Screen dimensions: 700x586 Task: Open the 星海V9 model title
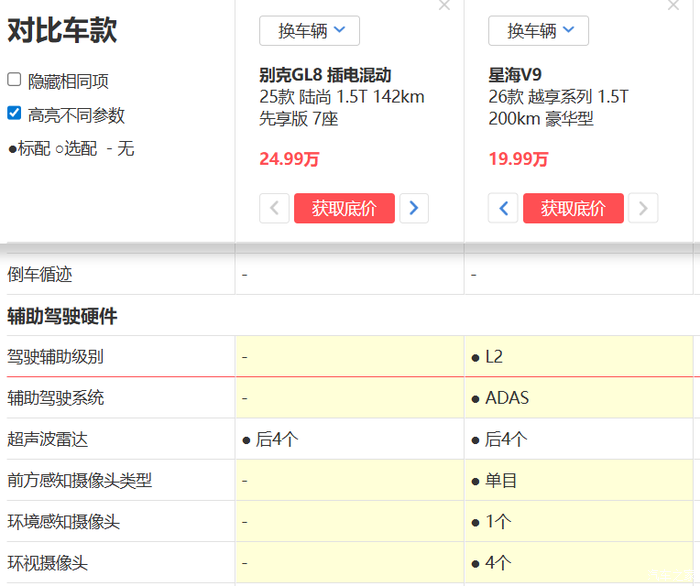[514, 75]
